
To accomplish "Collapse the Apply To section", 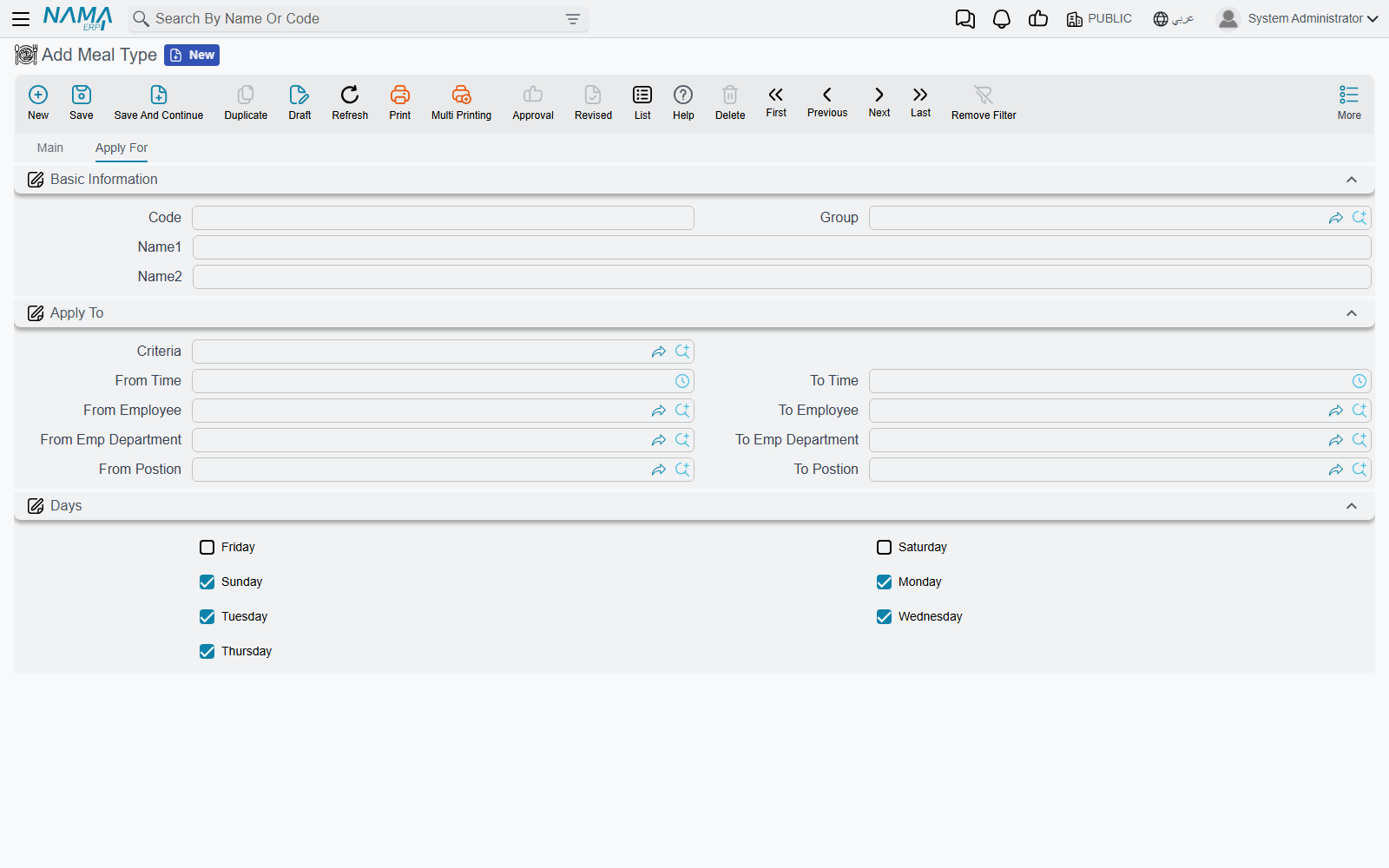I will pyautogui.click(x=1351, y=313).
